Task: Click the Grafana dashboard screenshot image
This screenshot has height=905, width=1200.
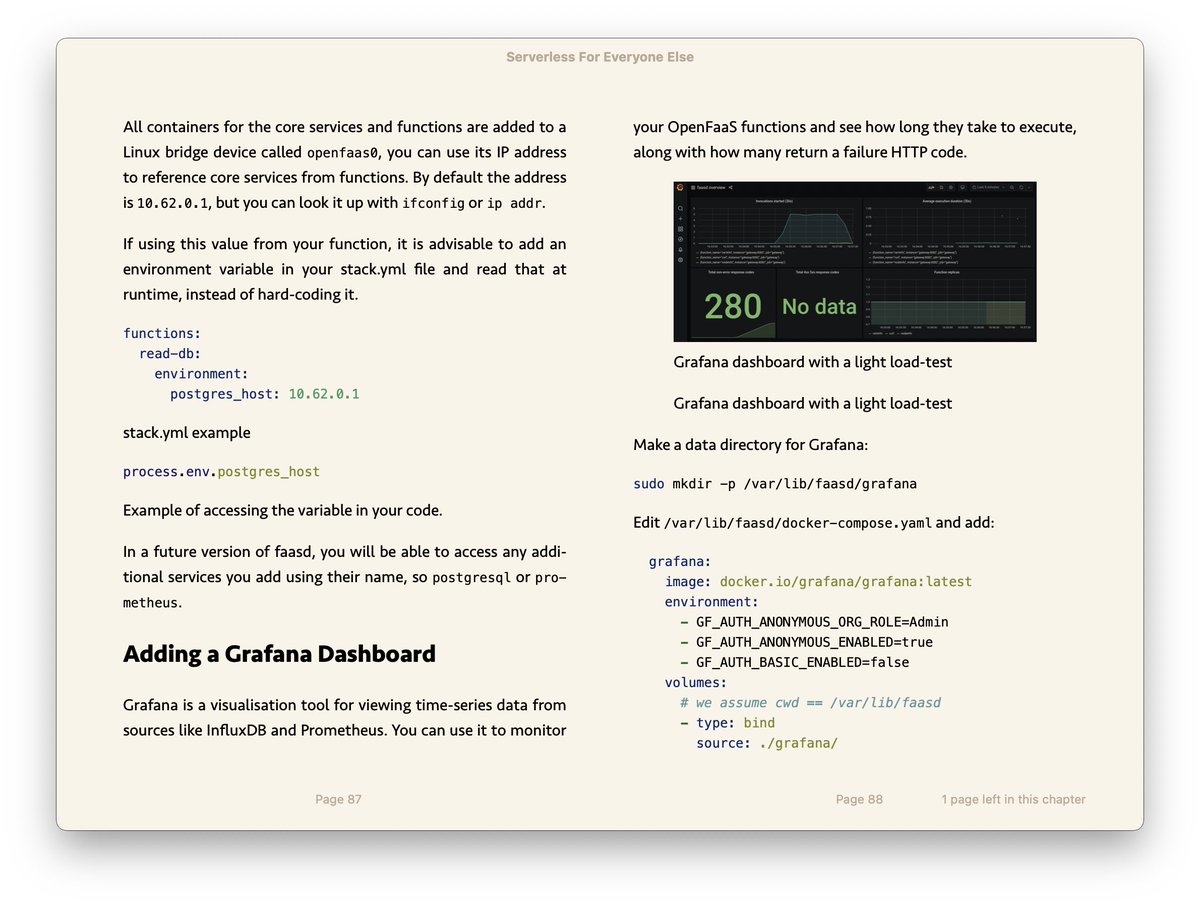Action: [x=854, y=261]
